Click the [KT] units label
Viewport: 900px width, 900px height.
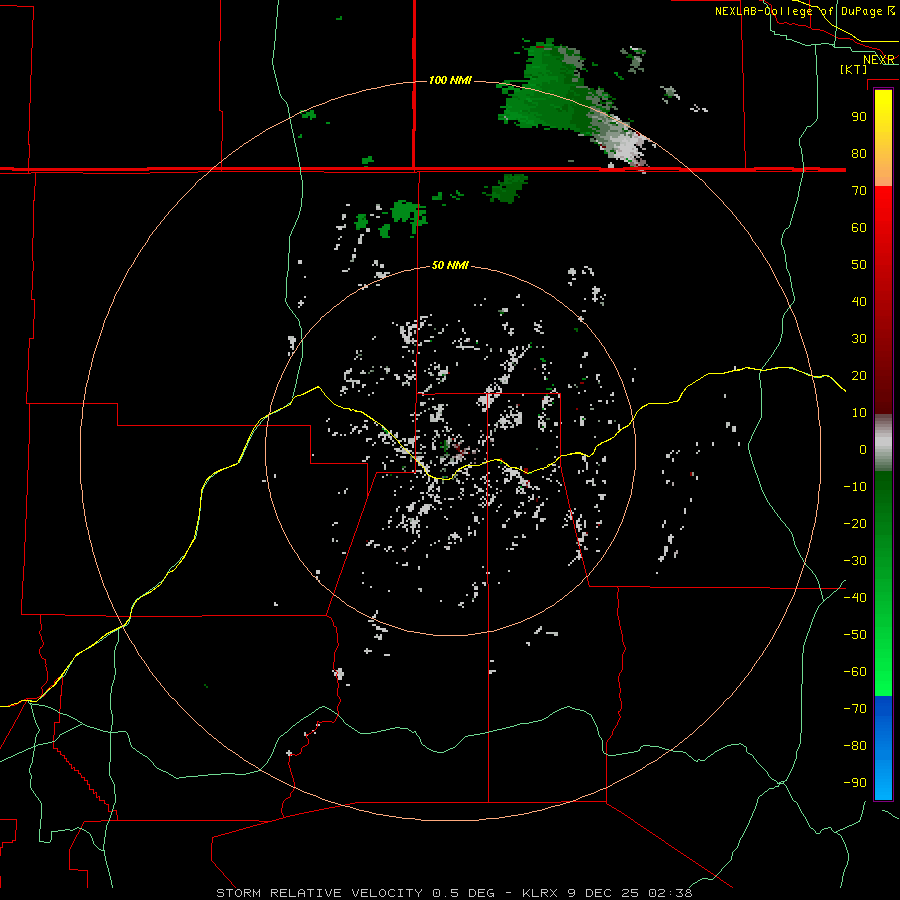point(854,69)
